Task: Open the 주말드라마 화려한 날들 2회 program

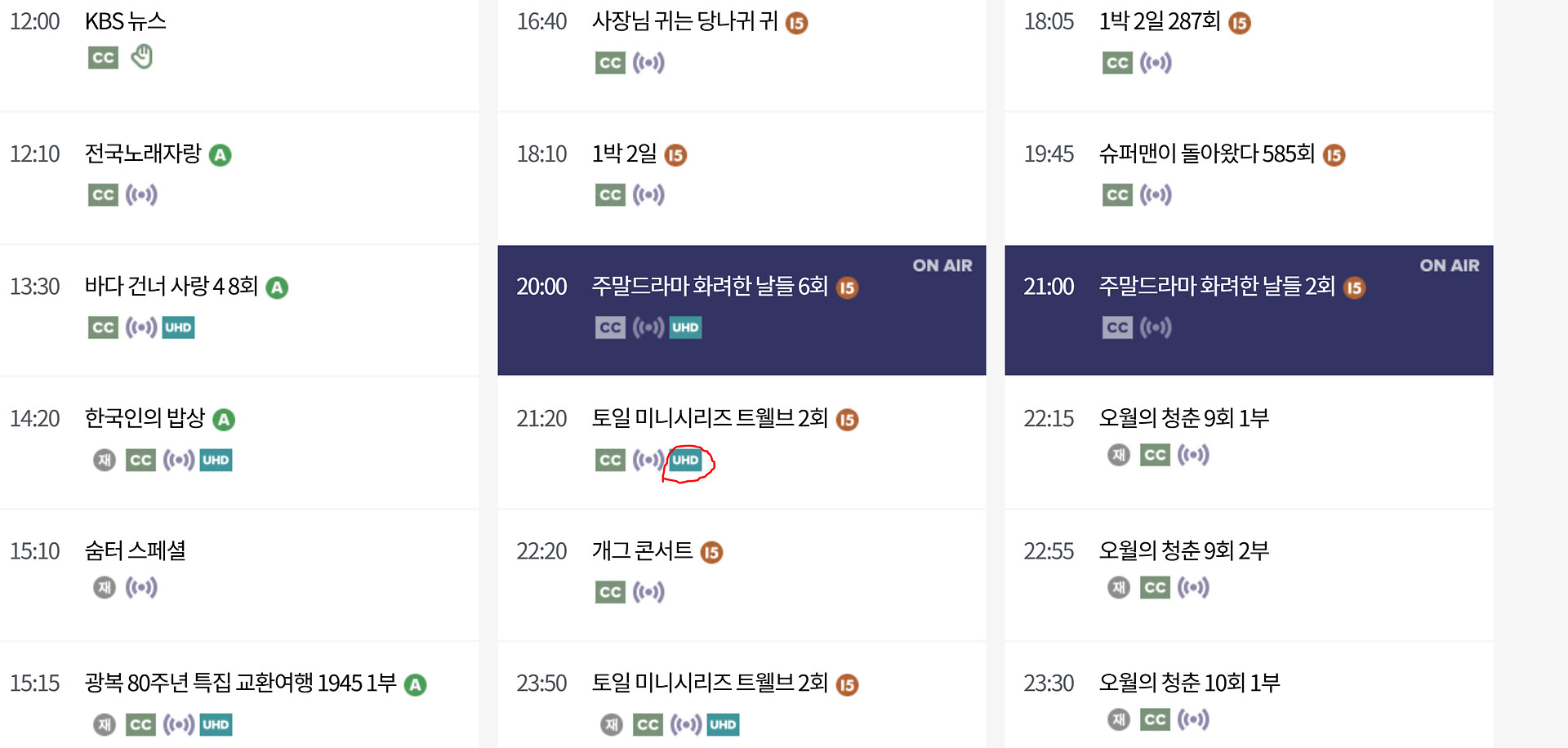Action: [1217, 287]
